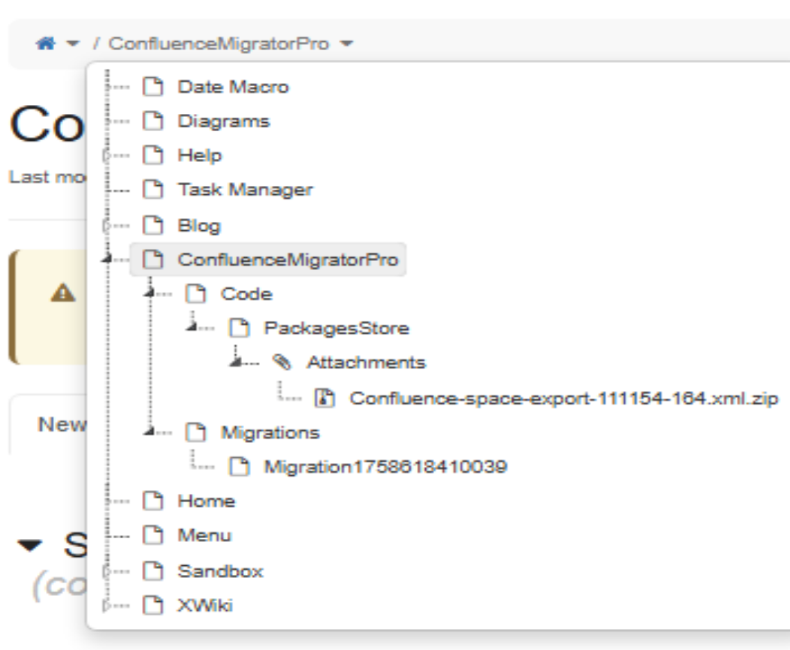Open the ConfluenceMigratorPro breadcrumb dropdown arrow
Screen dimensions: 790x650
click(x=346, y=45)
